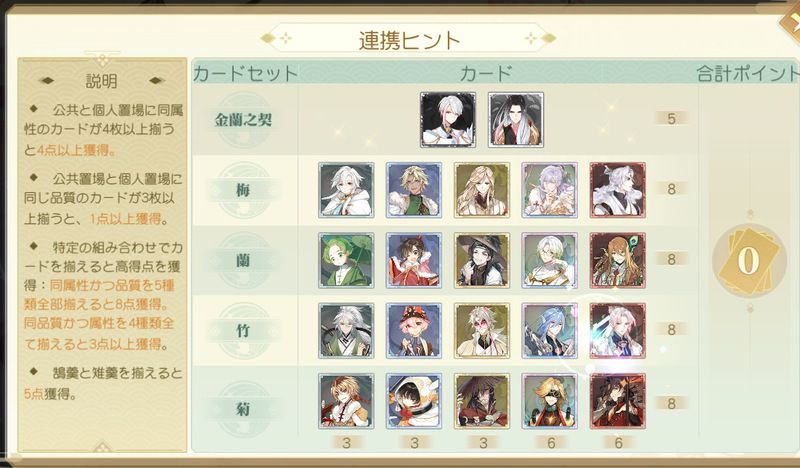The width and height of the screenshot is (800, 468).
Task: Click the blue-haired character card in 竹 row
Action: pos(549,331)
